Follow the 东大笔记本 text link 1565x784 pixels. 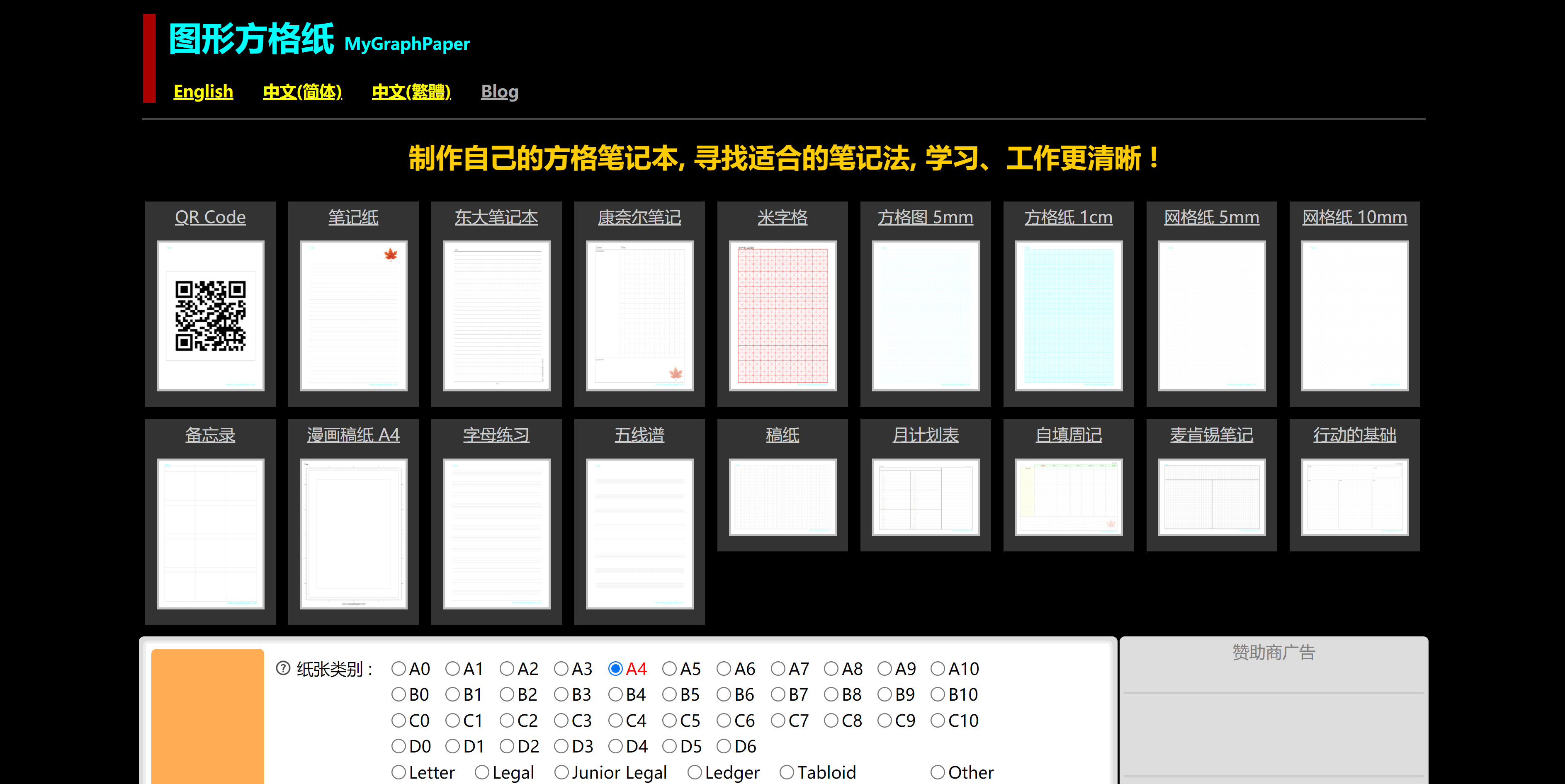496,217
